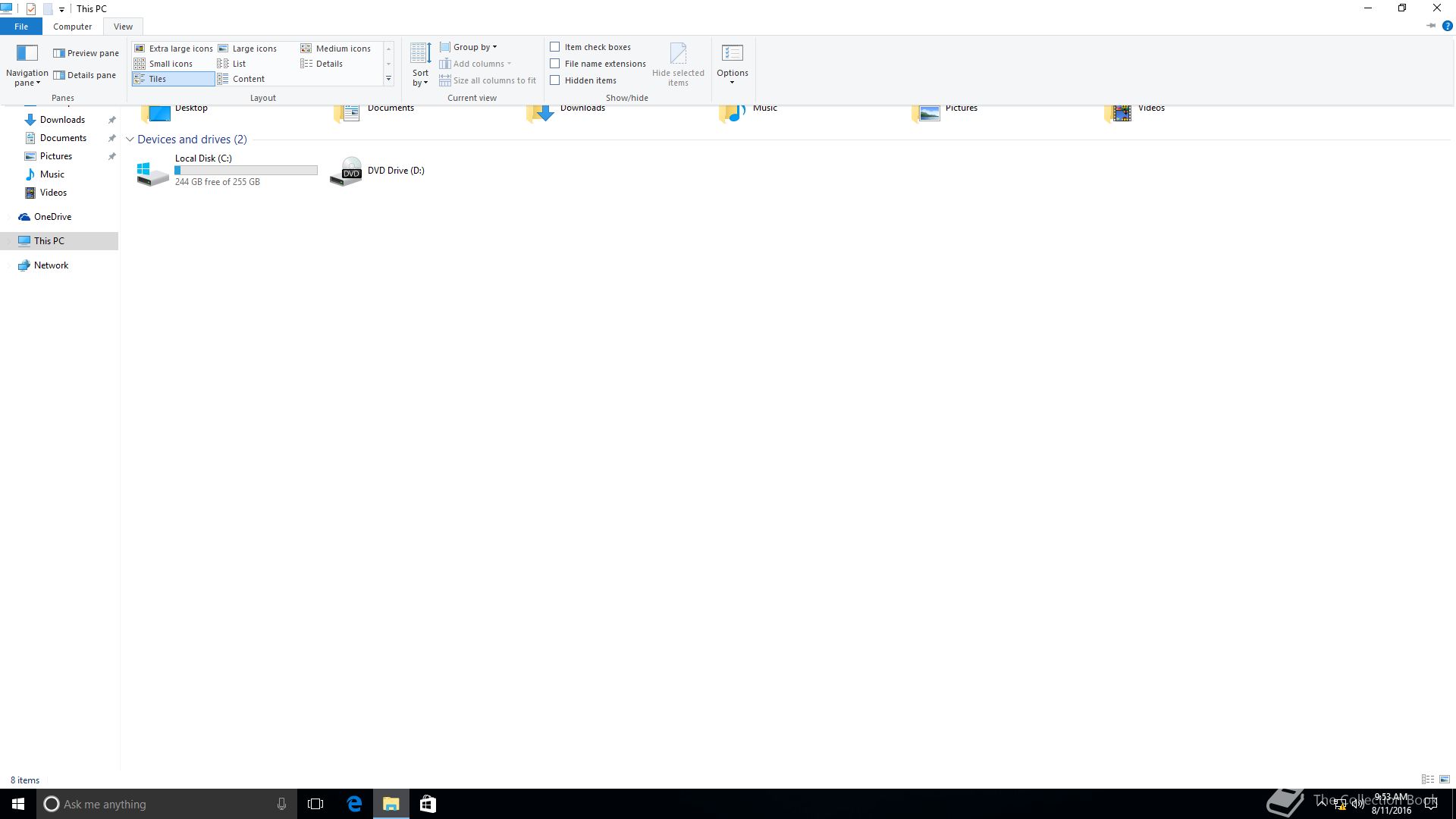Click Local Disk (C:) capacity bar
The height and width of the screenshot is (819, 1456).
pyautogui.click(x=246, y=171)
